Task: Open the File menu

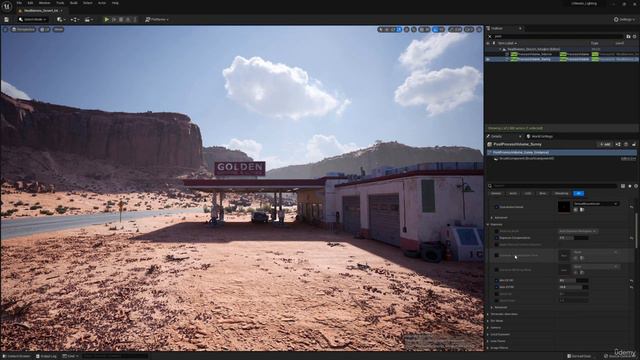Action: 19,3
